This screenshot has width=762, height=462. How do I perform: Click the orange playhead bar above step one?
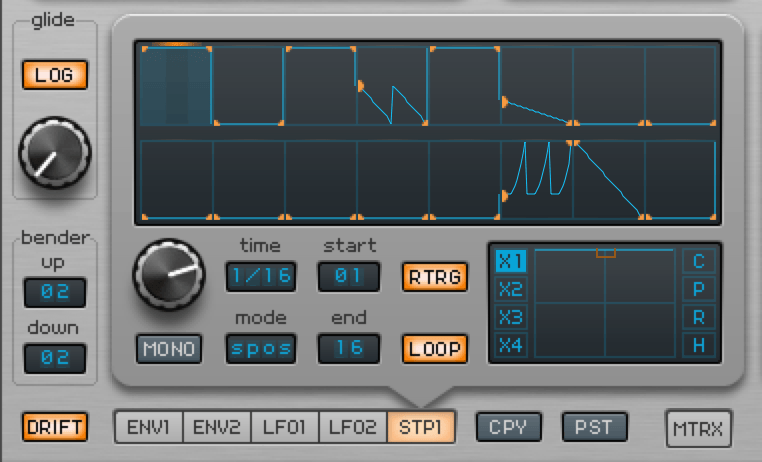tap(176, 44)
